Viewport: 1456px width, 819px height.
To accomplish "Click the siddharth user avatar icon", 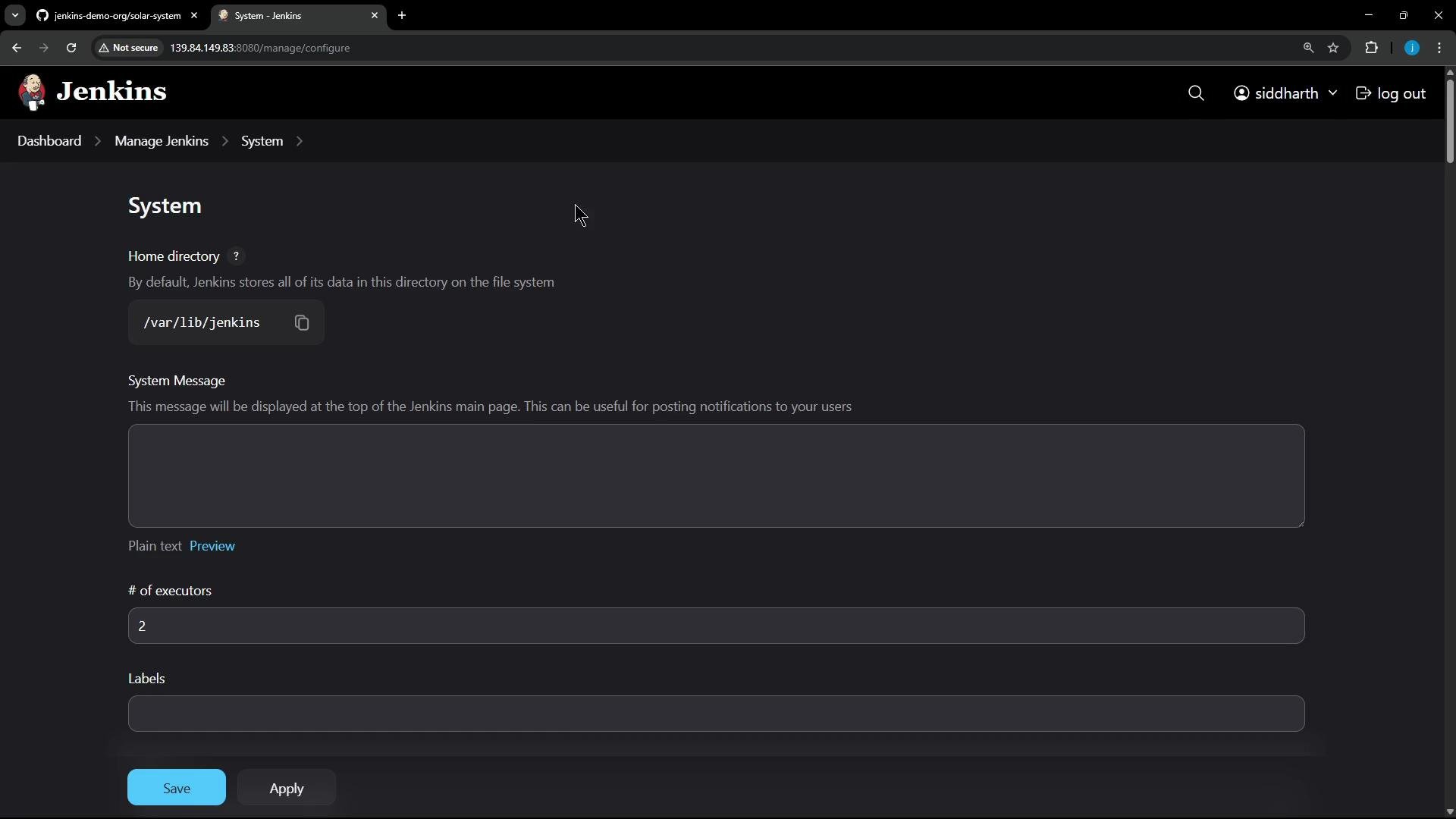I will click(x=1241, y=93).
